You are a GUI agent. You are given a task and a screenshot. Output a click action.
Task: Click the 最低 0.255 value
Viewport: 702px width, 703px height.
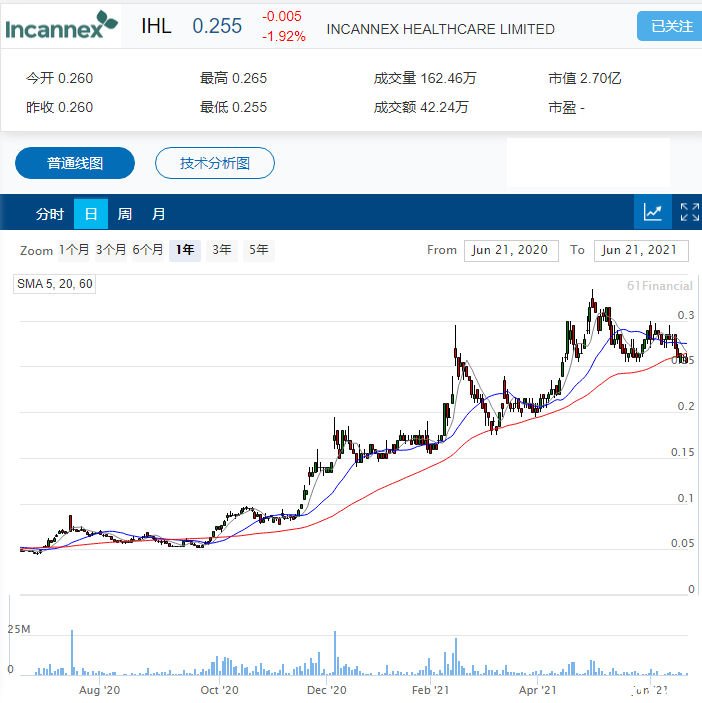[x=234, y=107]
